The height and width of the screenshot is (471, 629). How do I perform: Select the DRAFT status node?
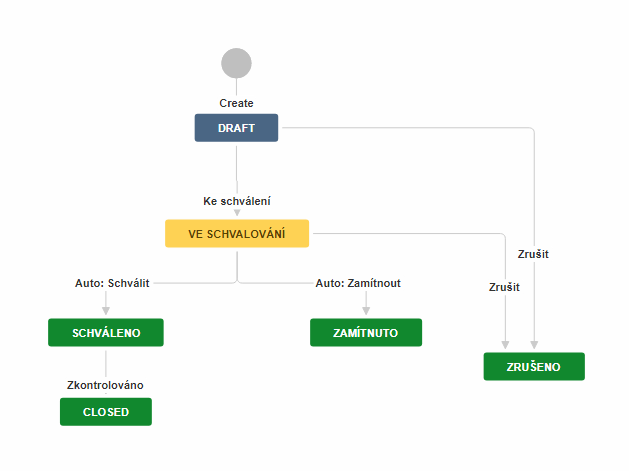click(236, 128)
